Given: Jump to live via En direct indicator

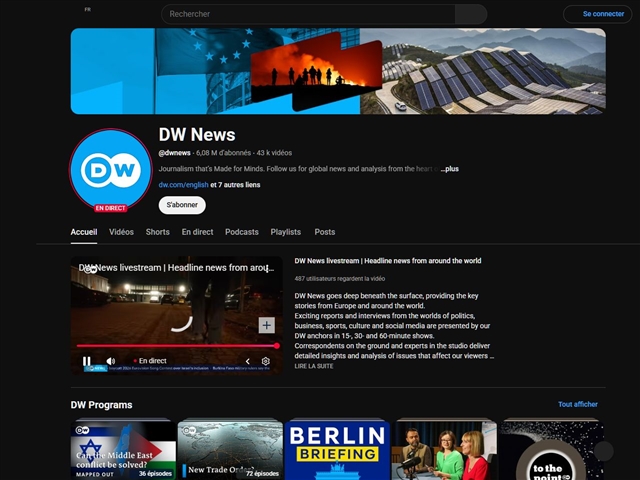Looking at the screenshot, I should pos(150,361).
